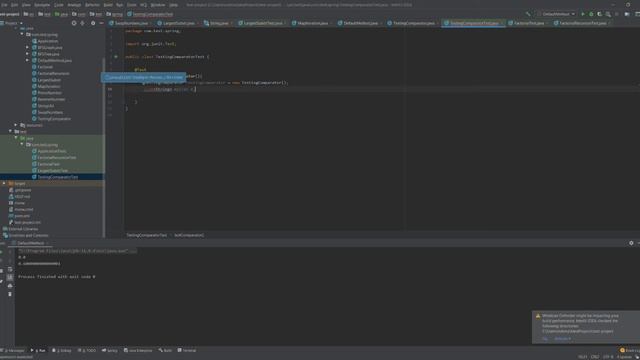
Task: Click rerun icon in Run panel
Action: 2,251
